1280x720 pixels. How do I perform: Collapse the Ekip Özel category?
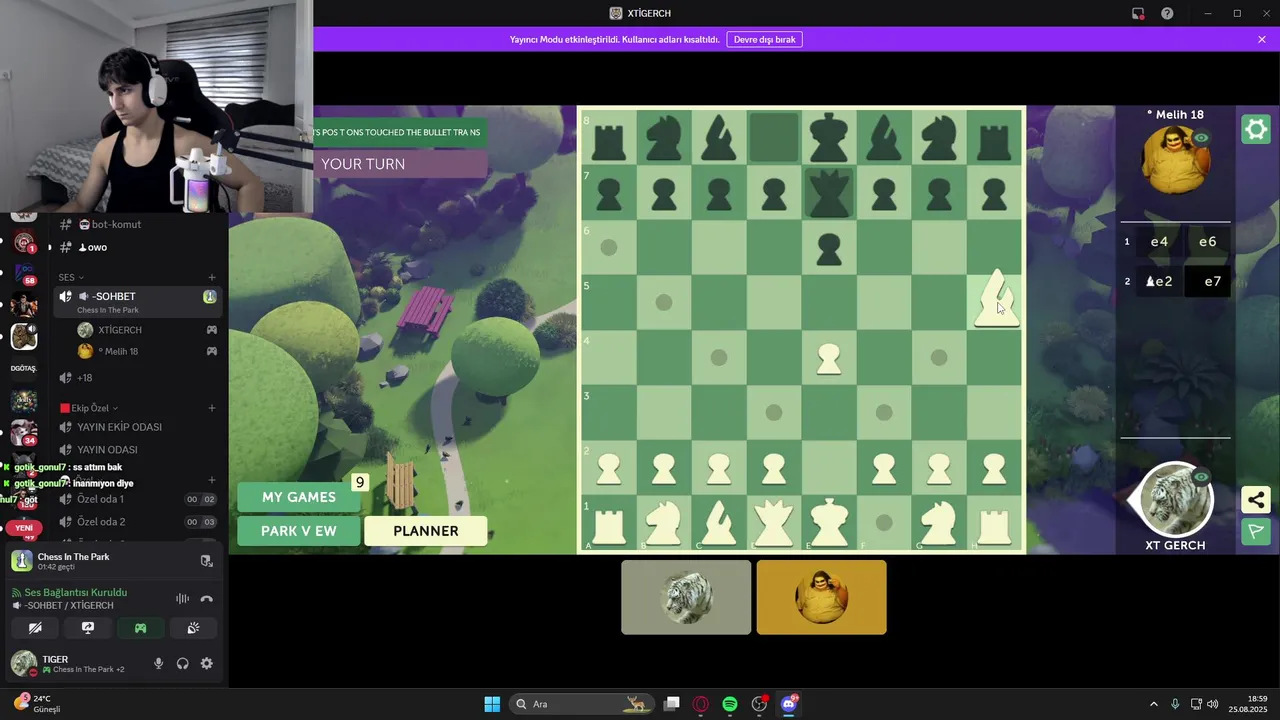89,408
